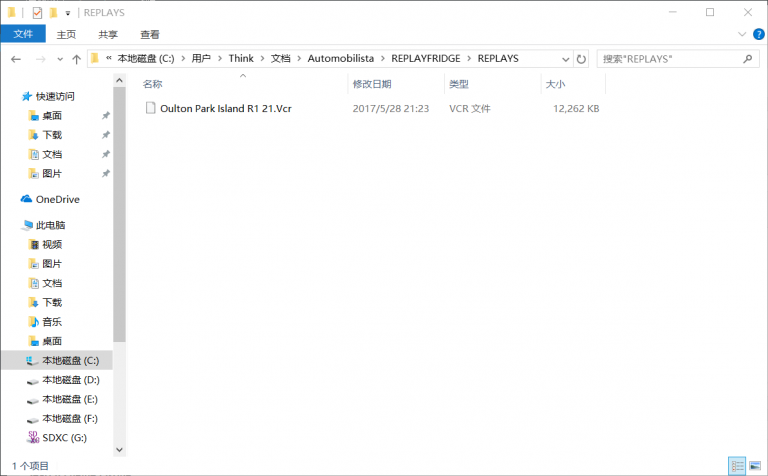
Task: Open the recent locations dropdown arrow
Action: [x=60, y=59]
